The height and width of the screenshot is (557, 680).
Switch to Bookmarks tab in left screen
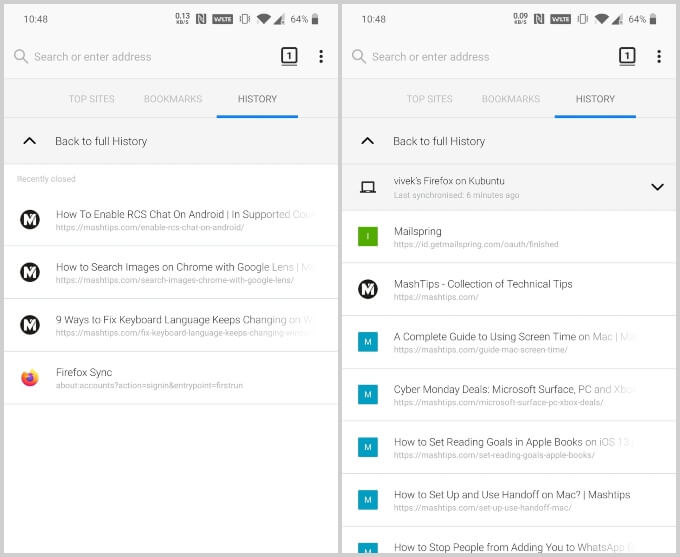click(173, 99)
